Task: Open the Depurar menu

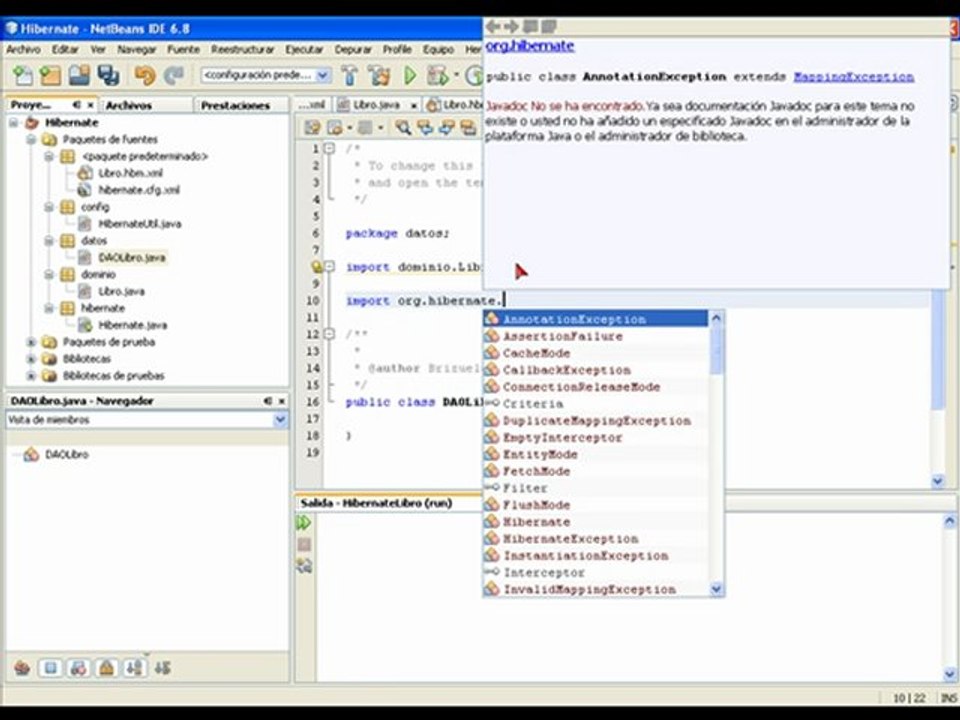Action: pos(353,49)
